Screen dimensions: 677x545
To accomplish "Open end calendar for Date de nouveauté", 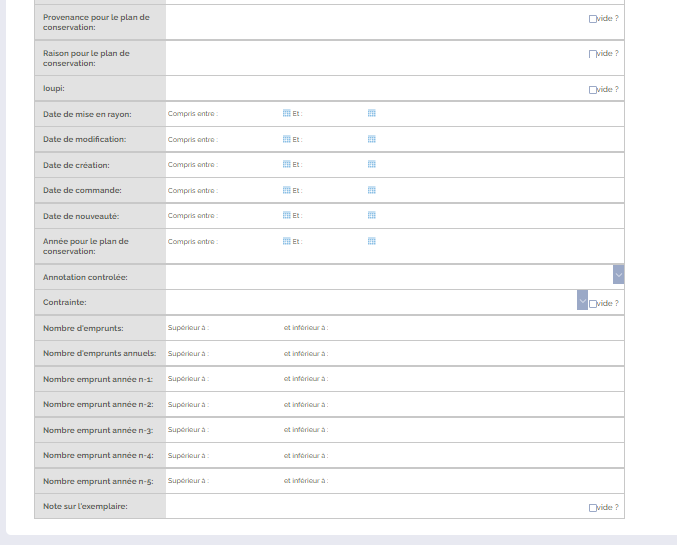I will pyautogui.click(x=372, y=215).
